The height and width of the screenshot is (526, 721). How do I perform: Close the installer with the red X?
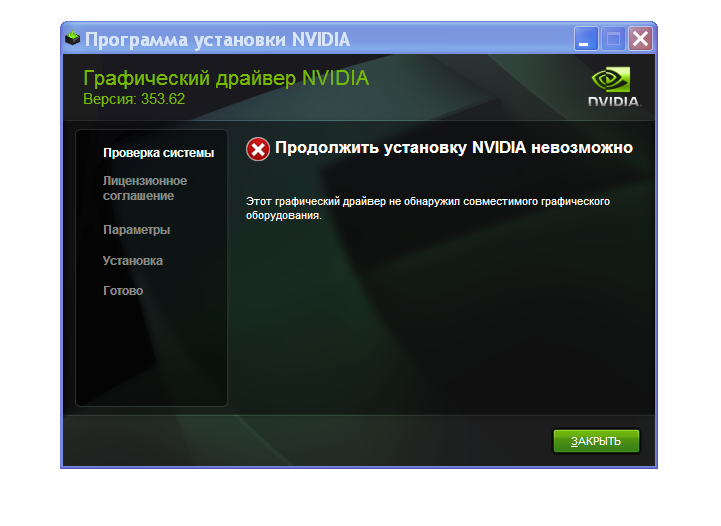(x=641, y=38)
